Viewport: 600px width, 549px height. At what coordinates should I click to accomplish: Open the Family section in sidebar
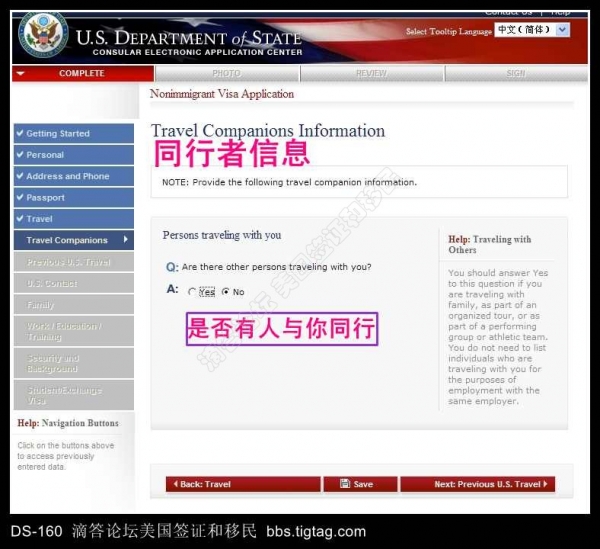(73, 305)
